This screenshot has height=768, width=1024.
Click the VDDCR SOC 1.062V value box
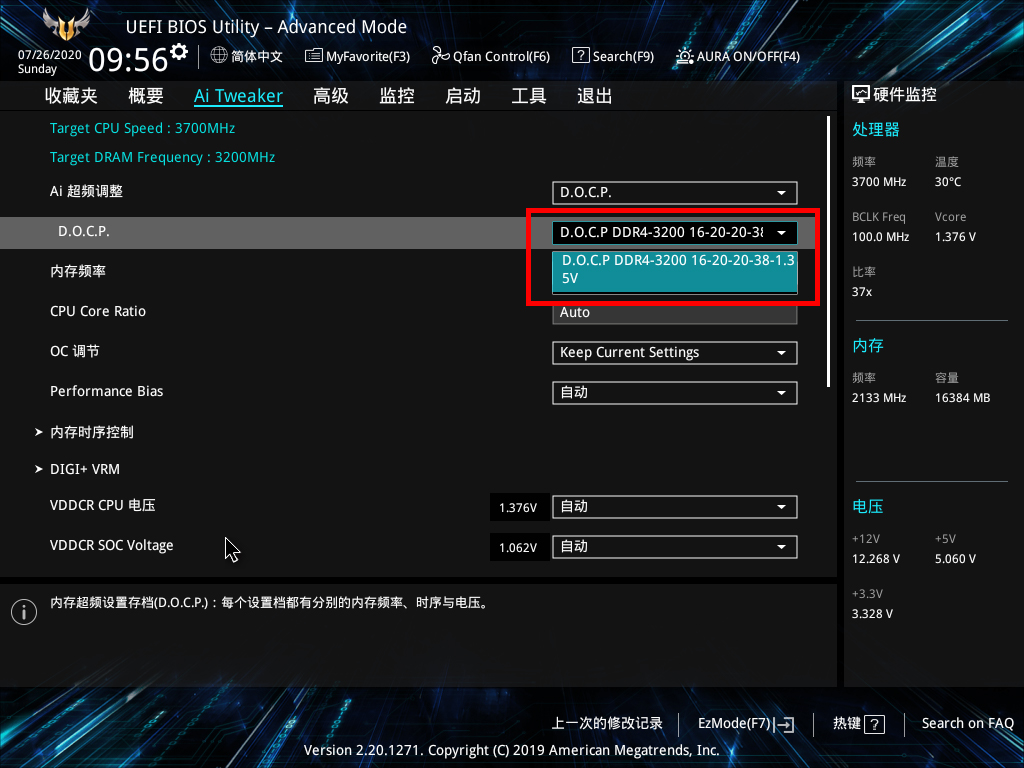pos(518,547)
